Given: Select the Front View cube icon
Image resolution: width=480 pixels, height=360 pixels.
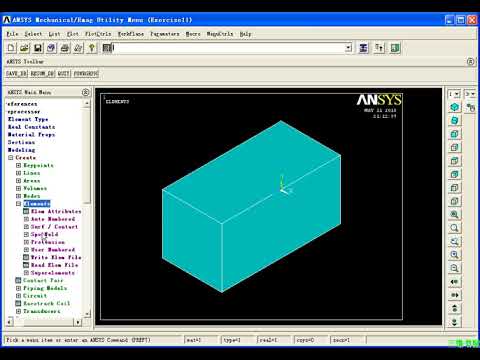Looking at the screenshot, I should coord(454,134).
